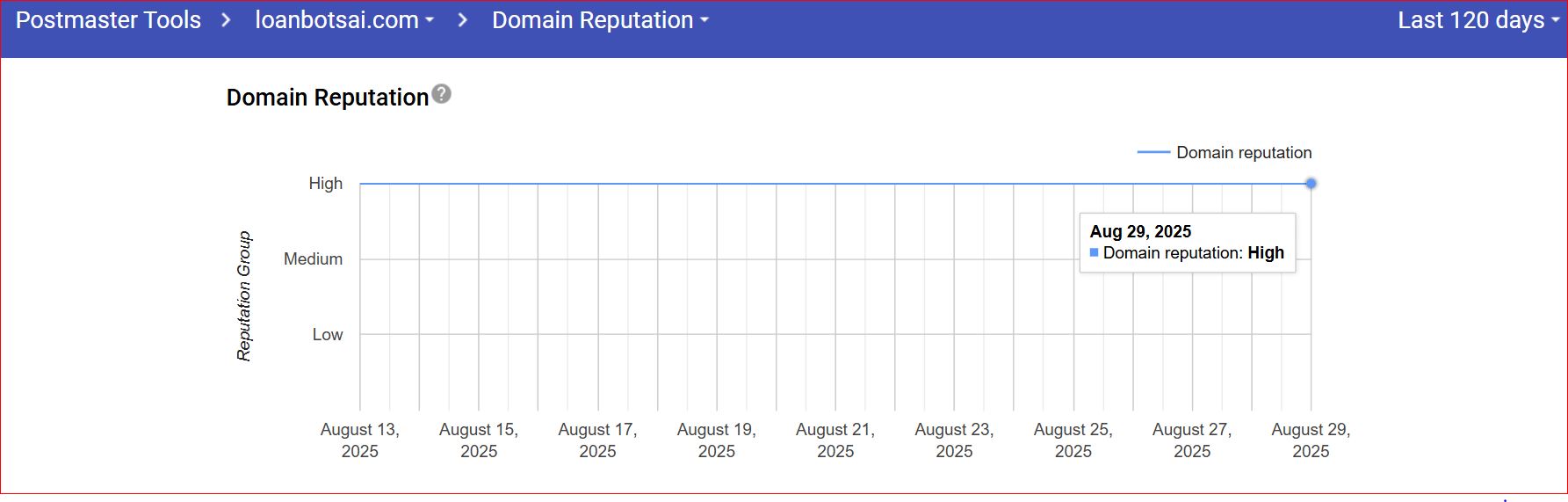Click the Low reputation axis label
This screenshot has height=502, width=1568.
point(328,335)
